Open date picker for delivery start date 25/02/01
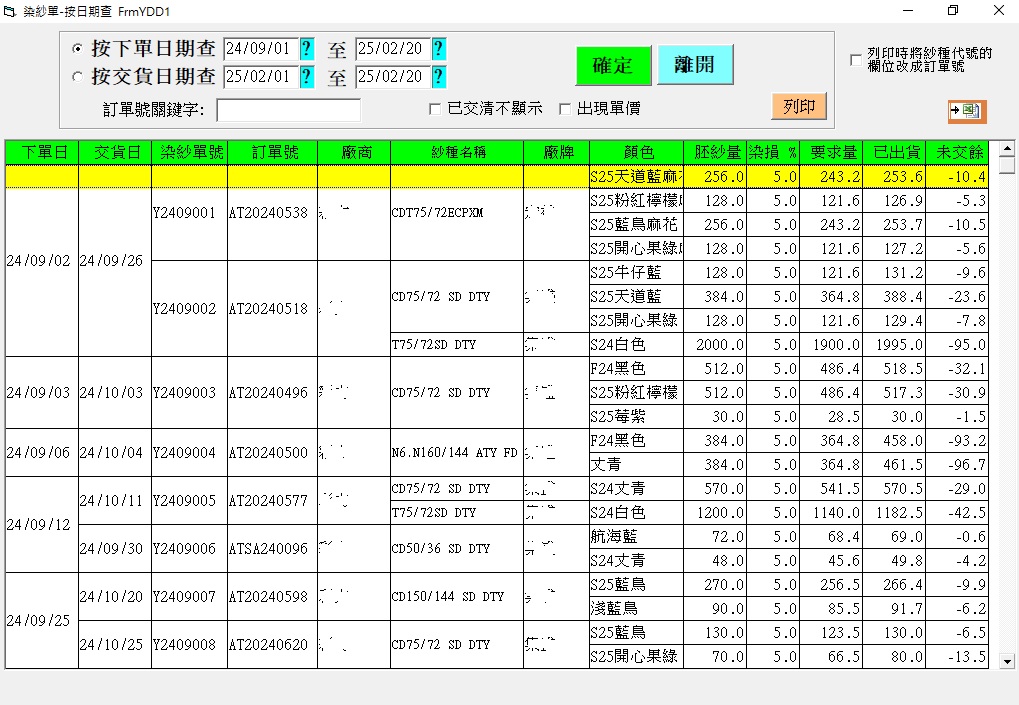Screen dimensions: 1019x705 click(307, 77)
